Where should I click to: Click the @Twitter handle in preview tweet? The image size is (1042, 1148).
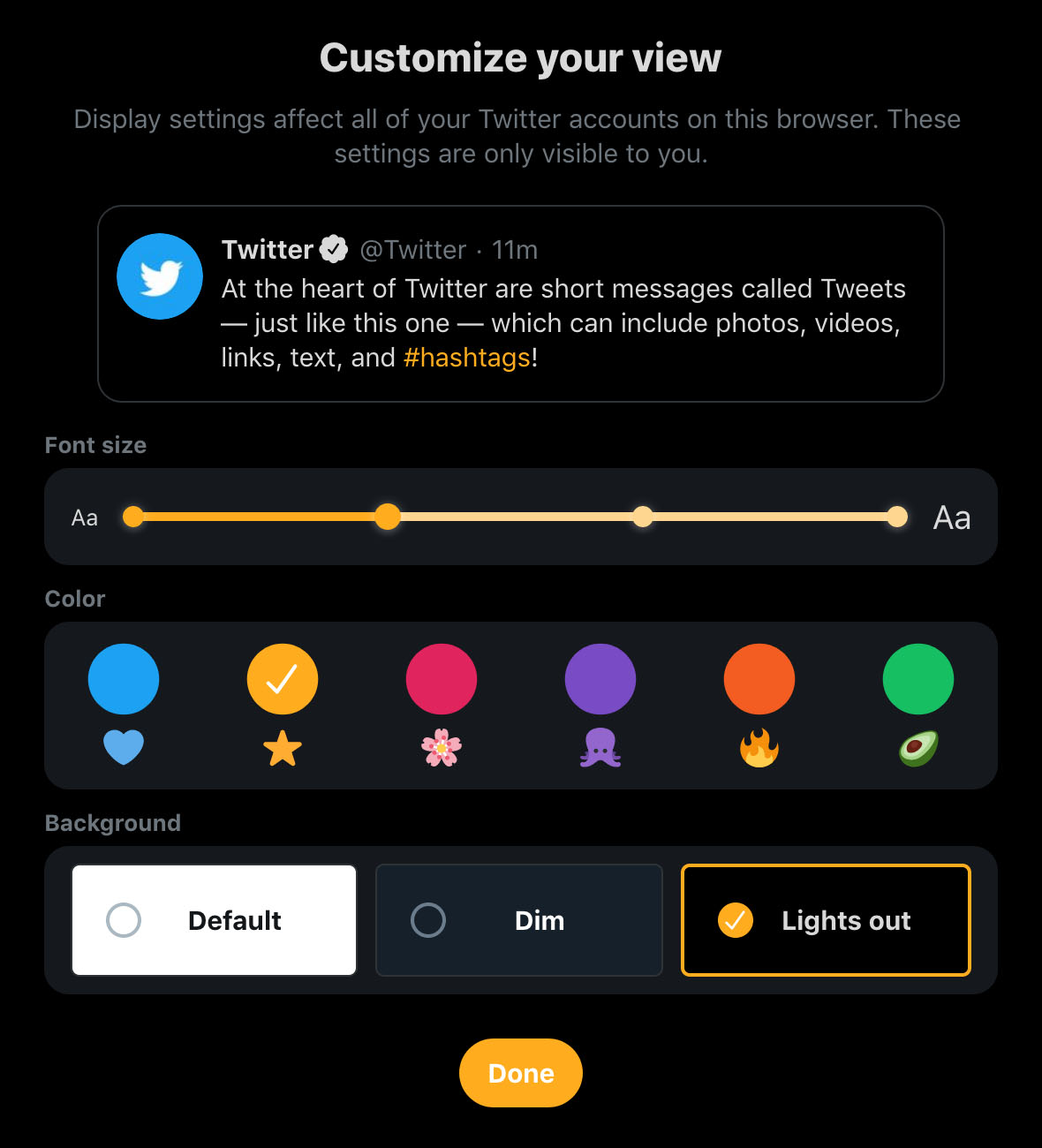coord(413,250)
